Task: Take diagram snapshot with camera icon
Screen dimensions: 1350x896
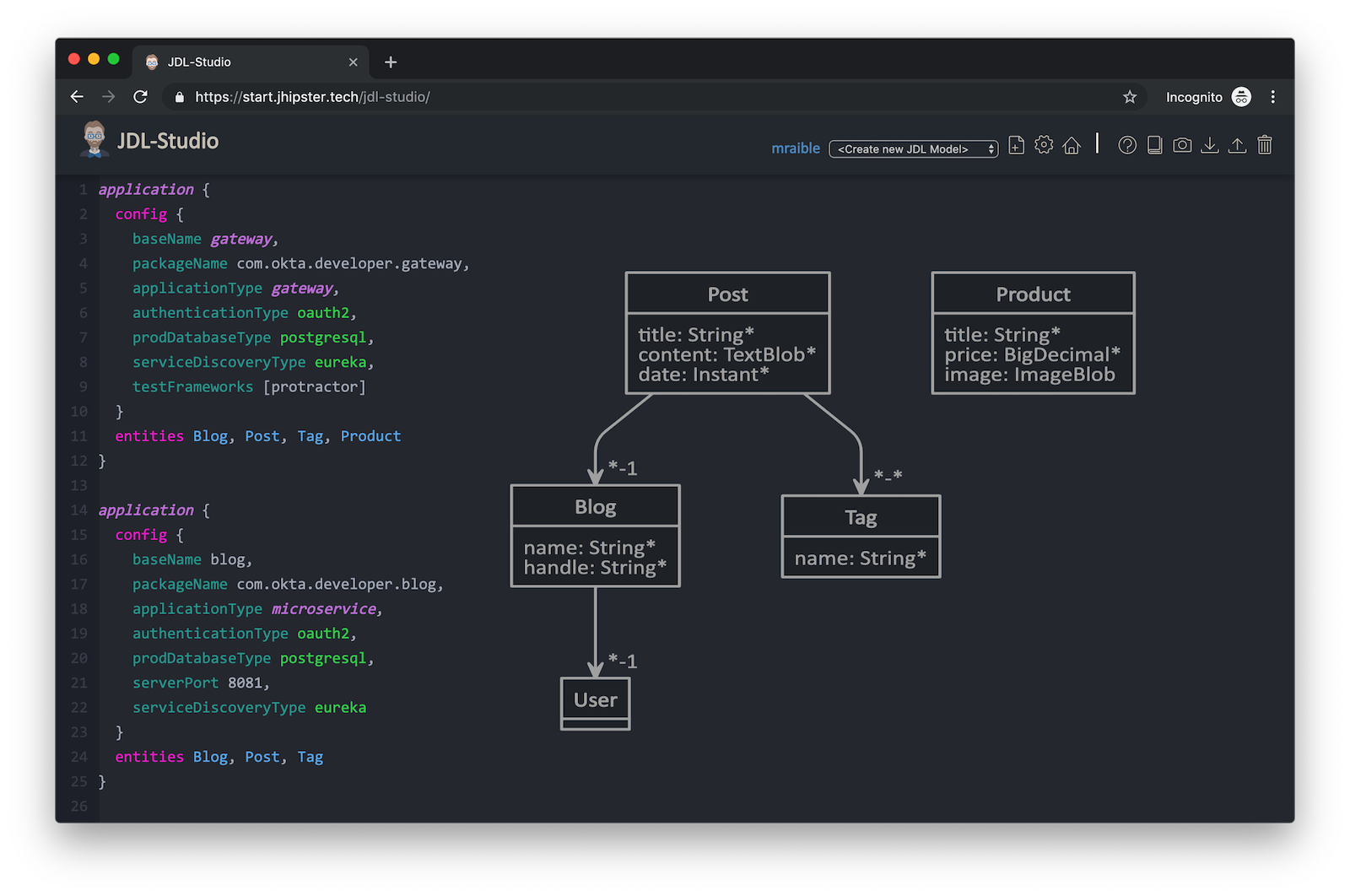Action: click(x=1182, y=145)
